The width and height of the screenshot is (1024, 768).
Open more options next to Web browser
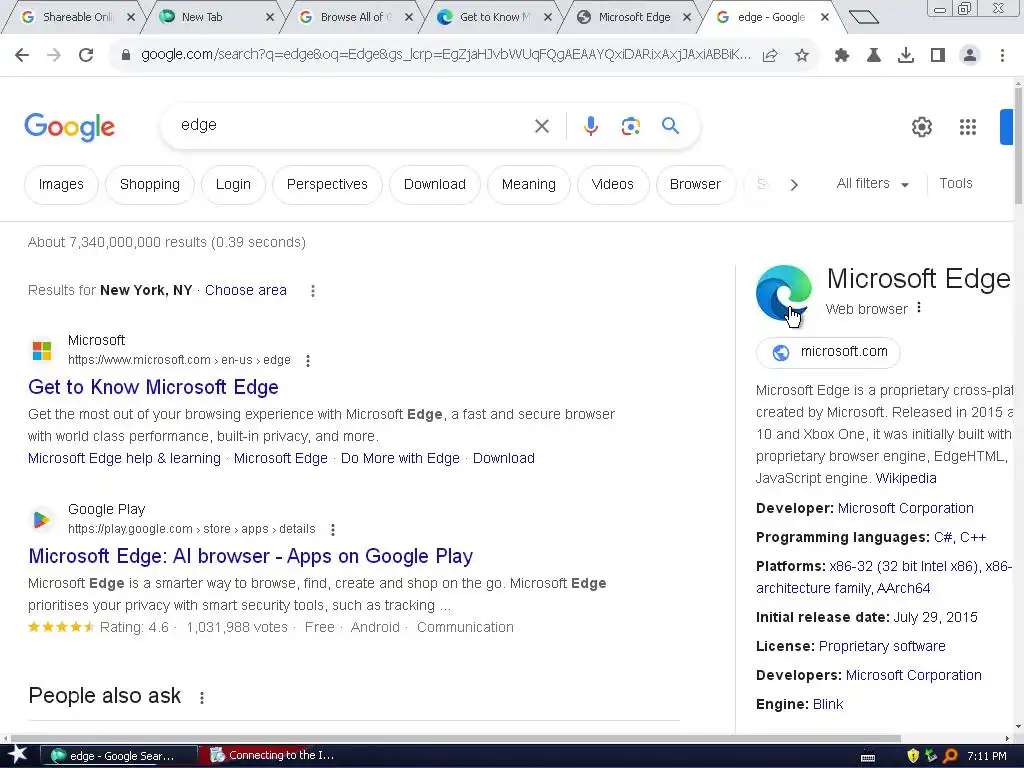click(x=919, y=308)
